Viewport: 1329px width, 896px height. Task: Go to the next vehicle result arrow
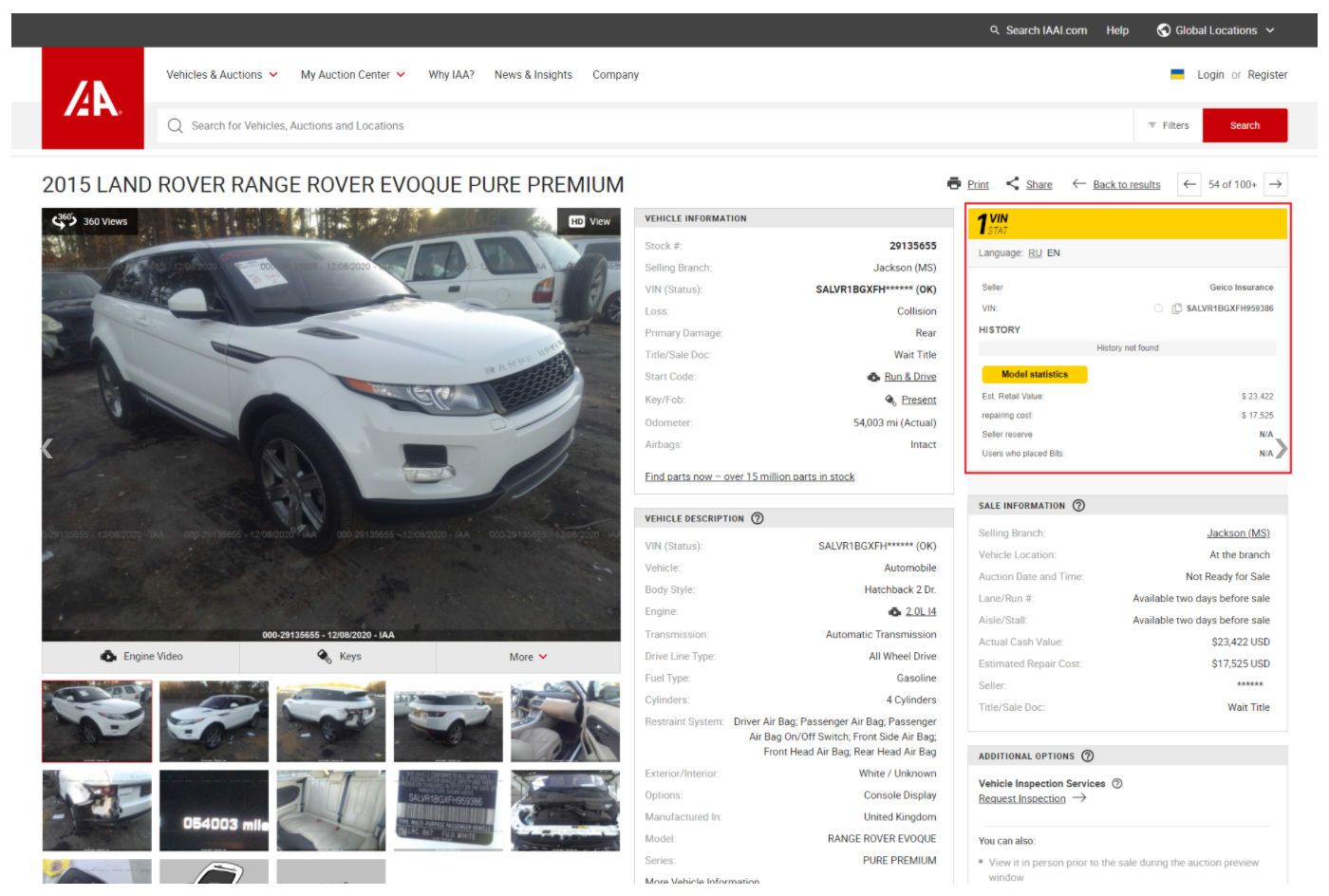coord(1276,184)
